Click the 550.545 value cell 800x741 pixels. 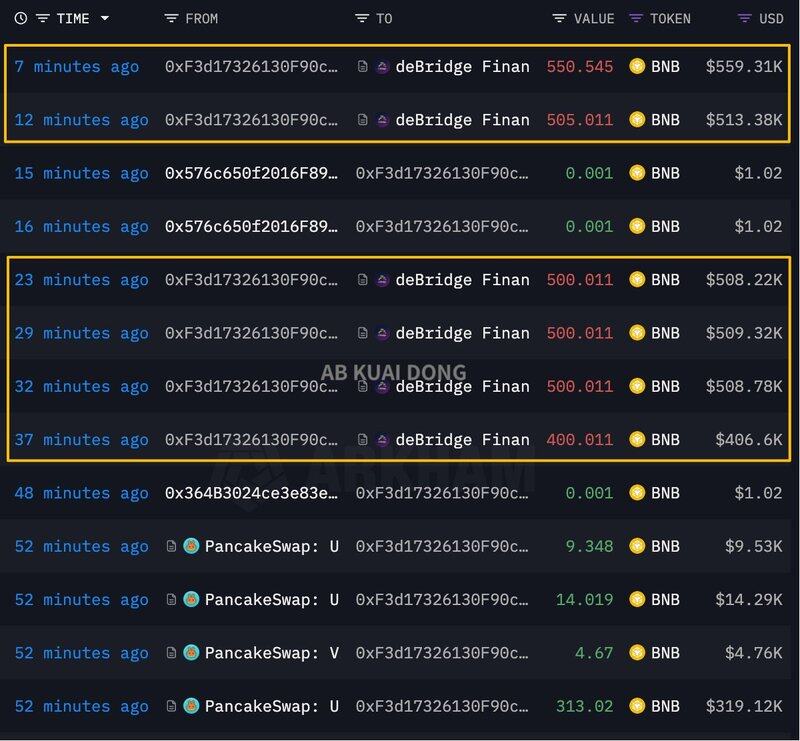click(x=580, y=66)
